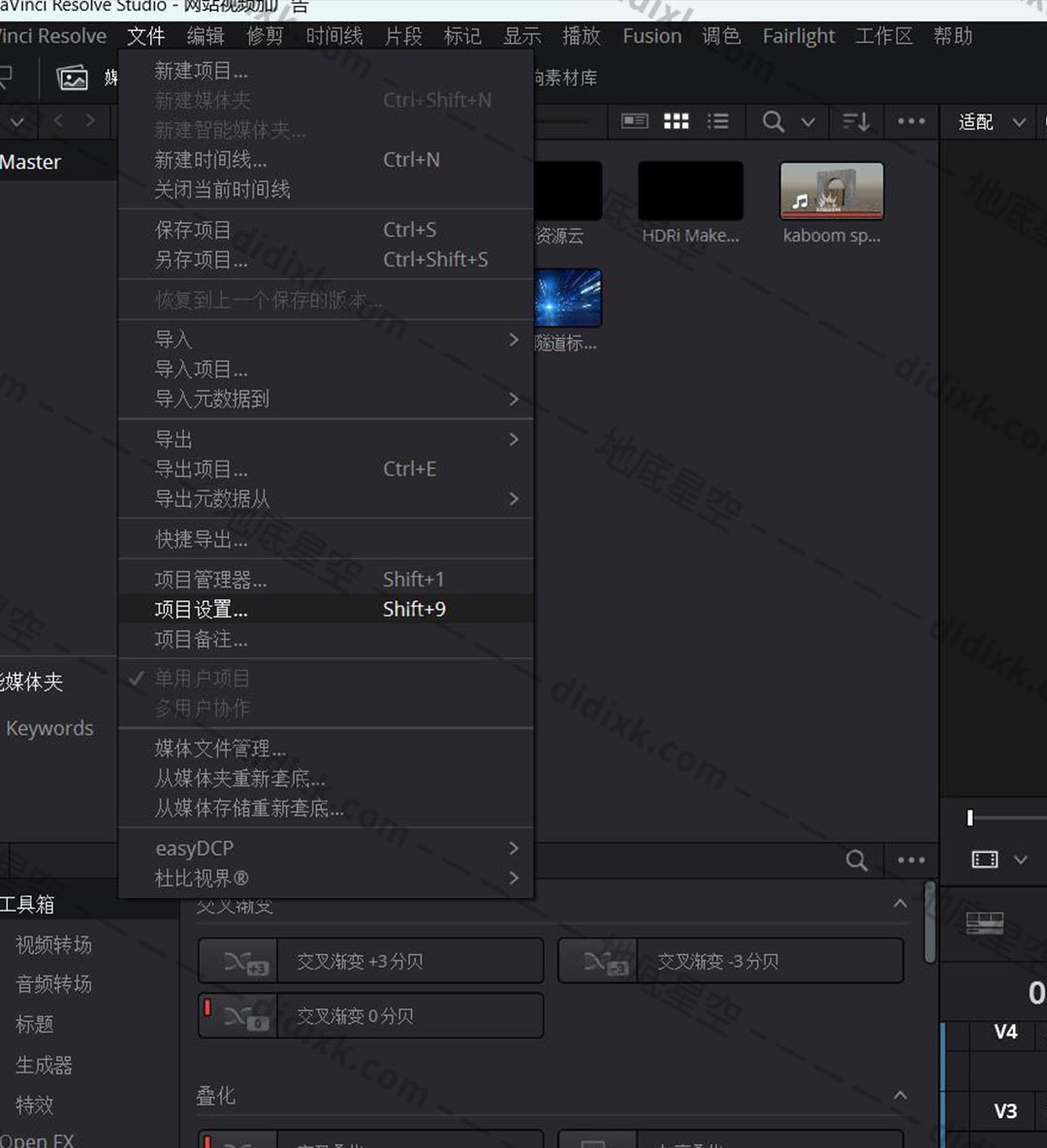Open the search filter dropdown arrow

[808, 121]
